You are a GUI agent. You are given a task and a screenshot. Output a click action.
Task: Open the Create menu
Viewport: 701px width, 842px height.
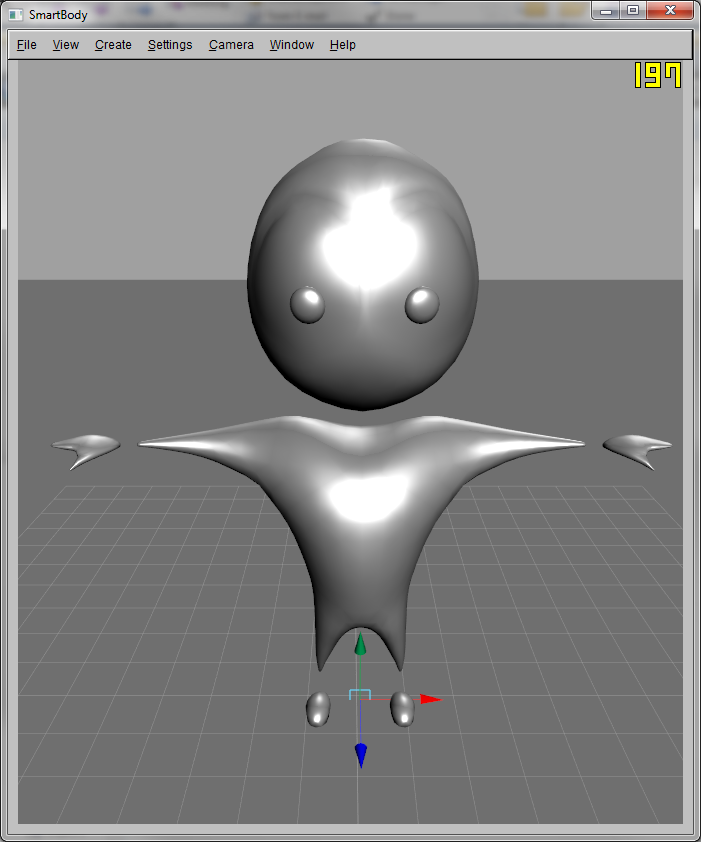coord(113,45)
